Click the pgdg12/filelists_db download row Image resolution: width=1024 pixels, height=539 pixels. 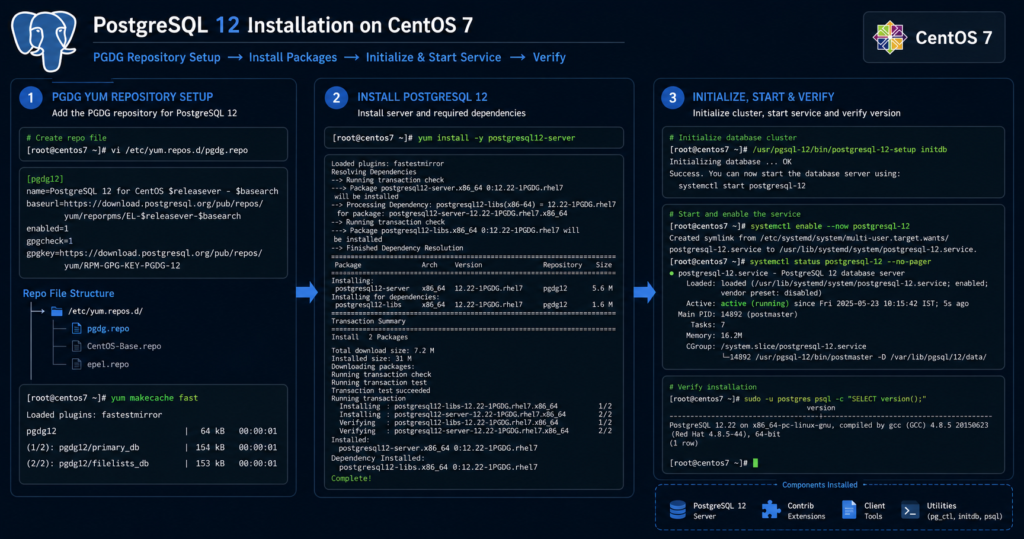coord(152,463)
